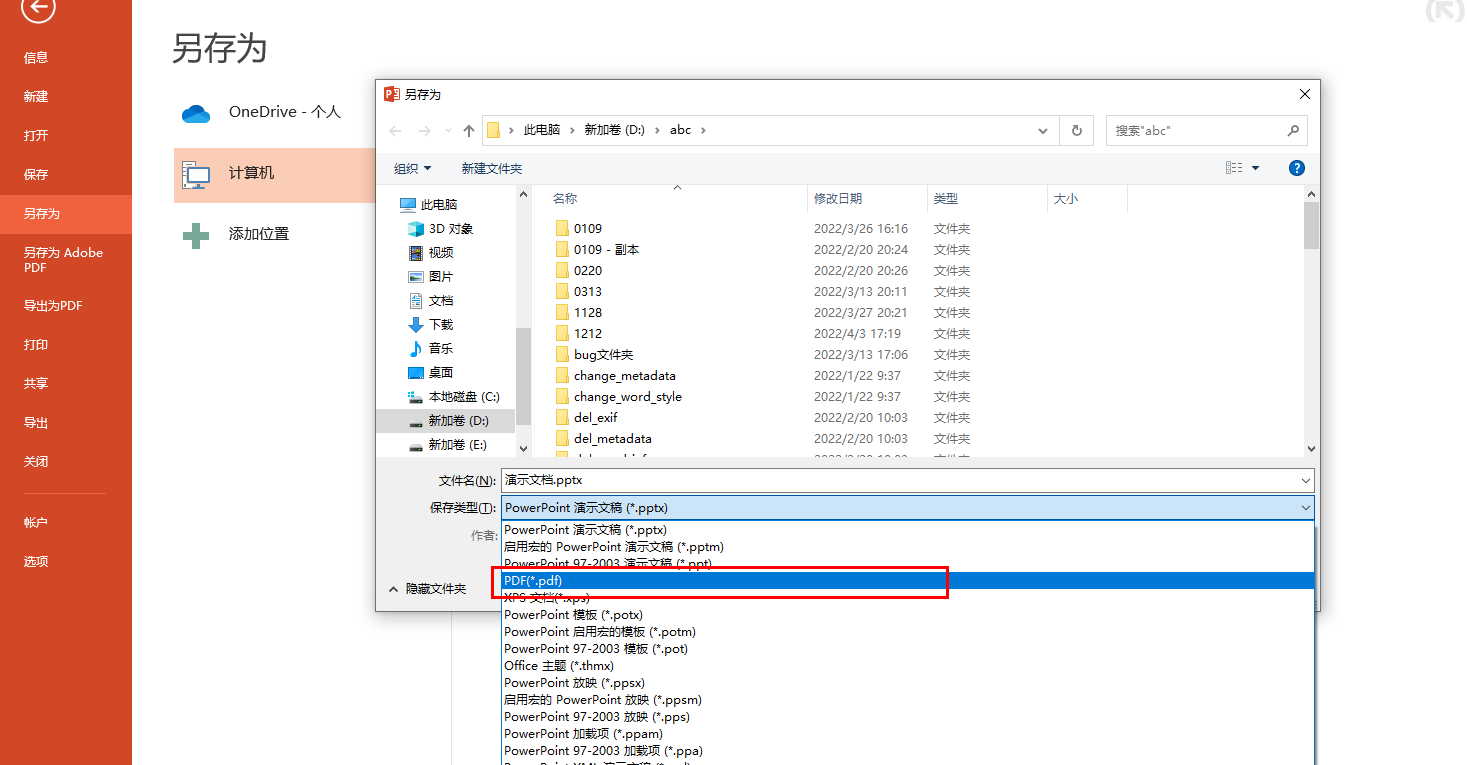Click the 桌面 icon in the navigation pane
This screenshot has height=765, width=1467.
click(x=416, y=373)
